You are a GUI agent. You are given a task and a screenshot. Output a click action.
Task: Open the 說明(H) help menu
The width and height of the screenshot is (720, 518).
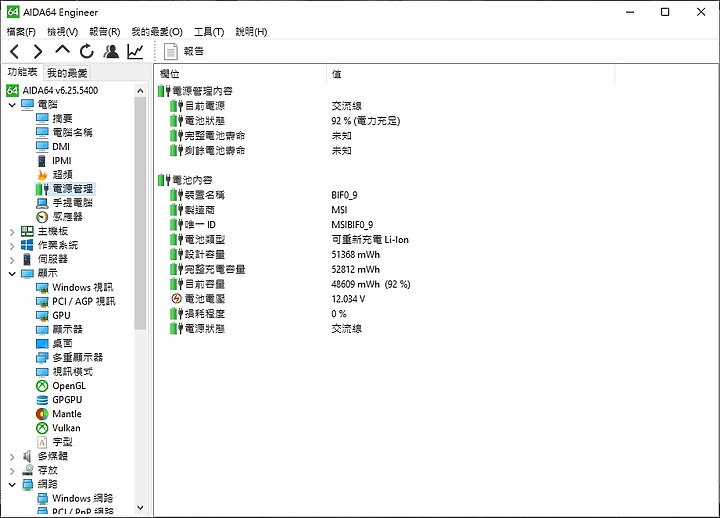point(251,32)
